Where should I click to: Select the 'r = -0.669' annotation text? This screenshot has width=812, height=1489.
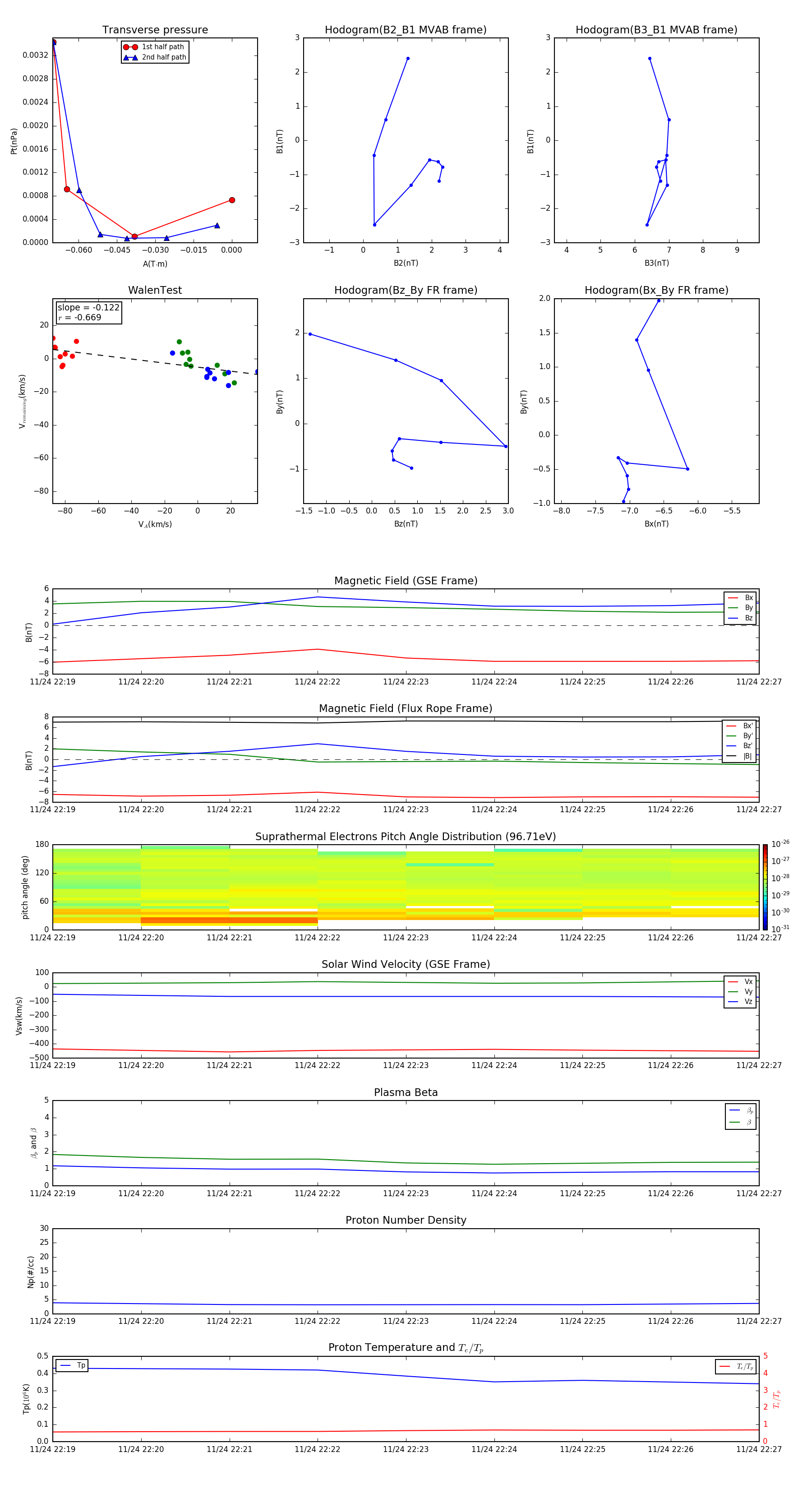coord(80,317)
